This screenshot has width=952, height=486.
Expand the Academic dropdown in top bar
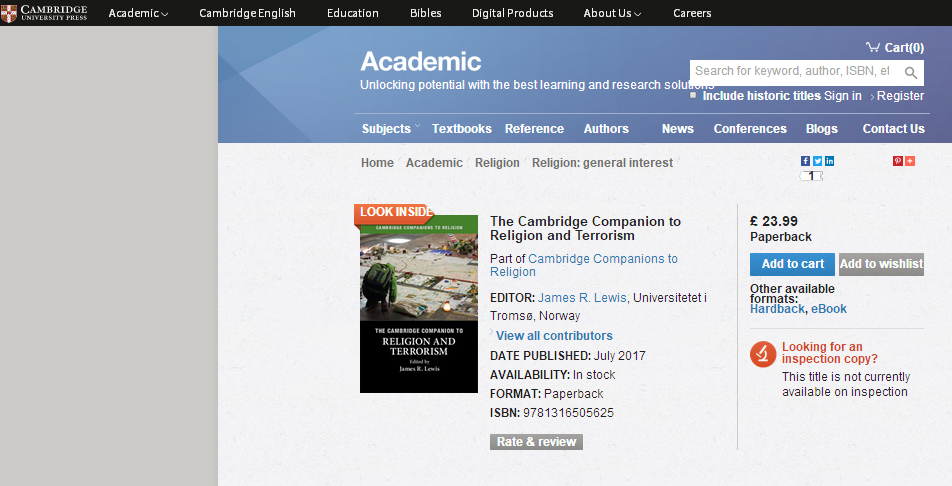click(x=138, y=13)
